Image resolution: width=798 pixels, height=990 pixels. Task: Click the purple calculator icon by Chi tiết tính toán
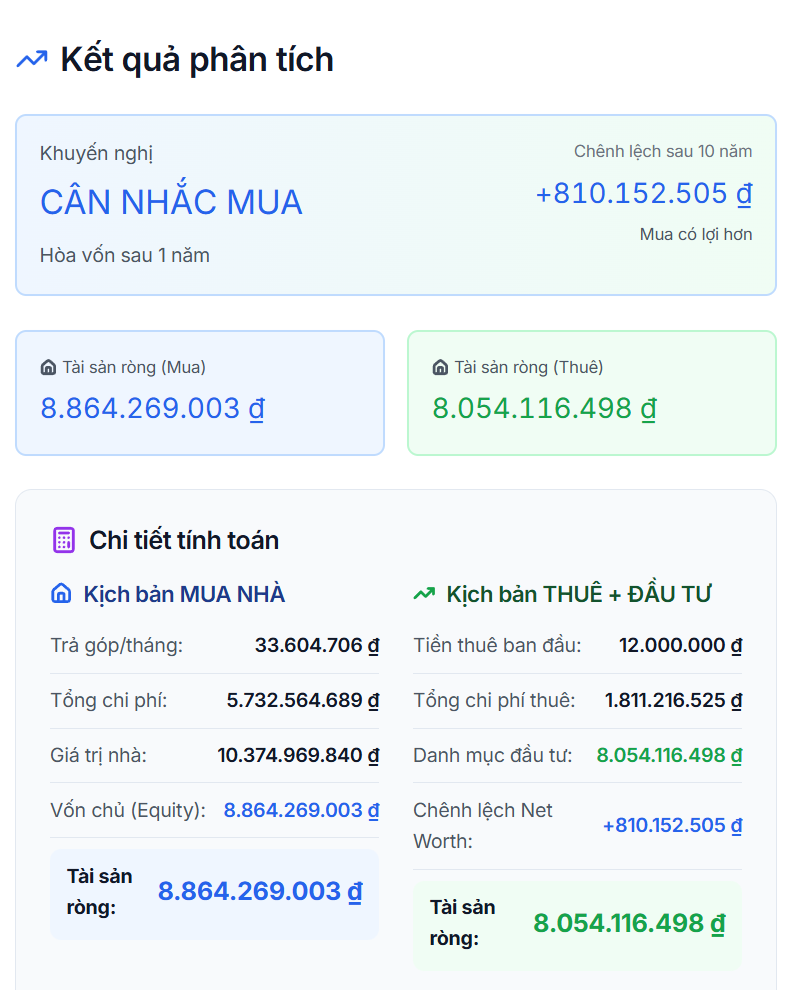coord(63,540)
